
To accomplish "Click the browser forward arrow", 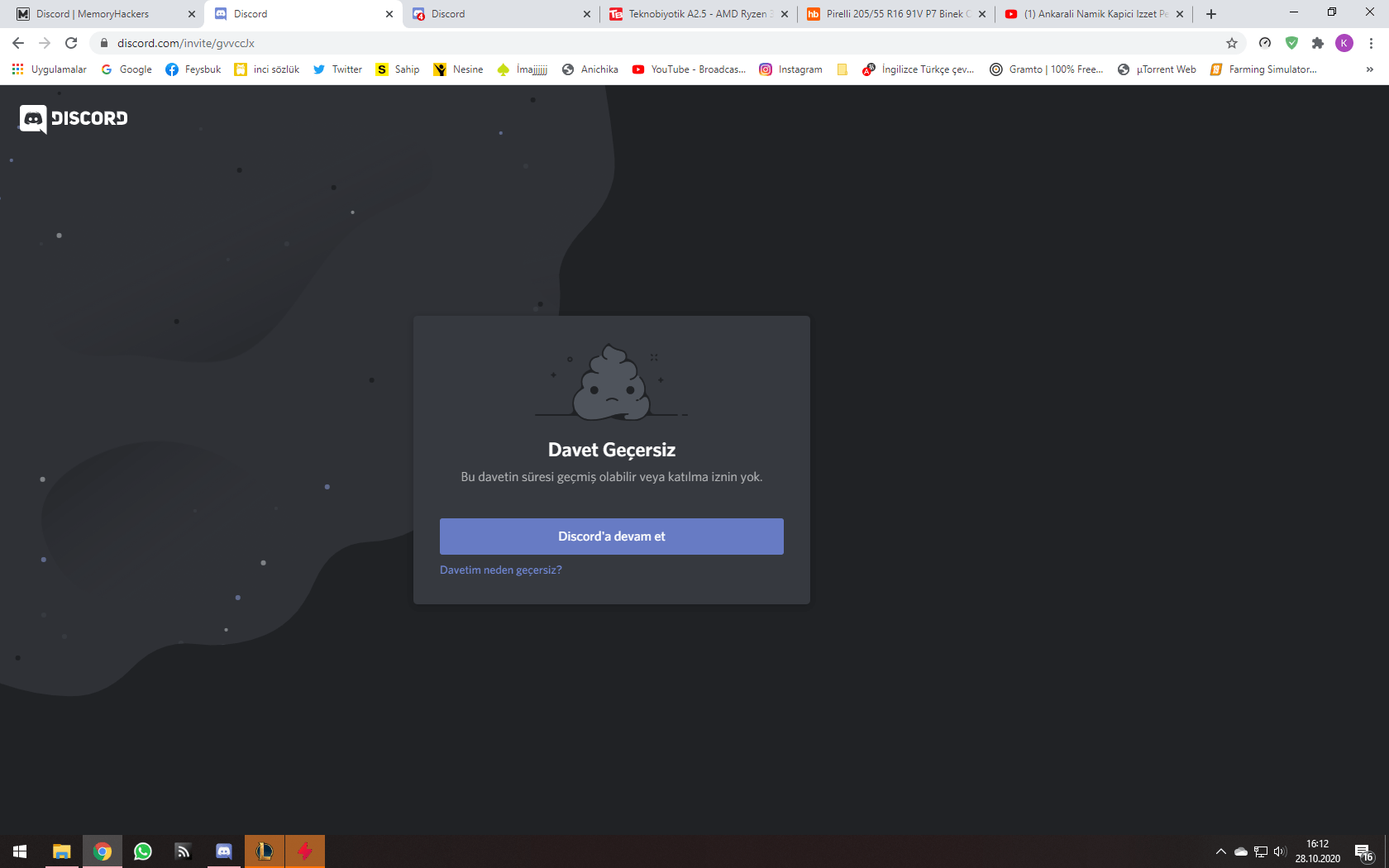I will (45, 43).
